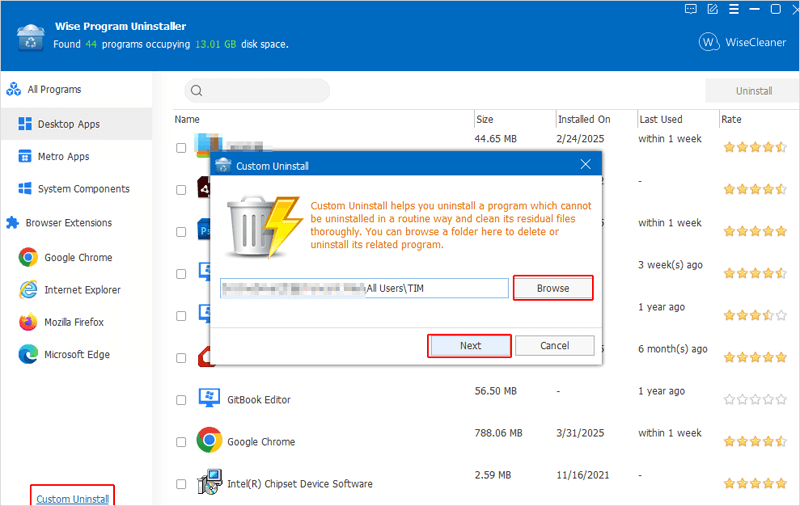Viewport: 800px width, 506px height.
Task: Check the checkbox in the 6 month(s) ago row
Action: [x=181, y=358]
